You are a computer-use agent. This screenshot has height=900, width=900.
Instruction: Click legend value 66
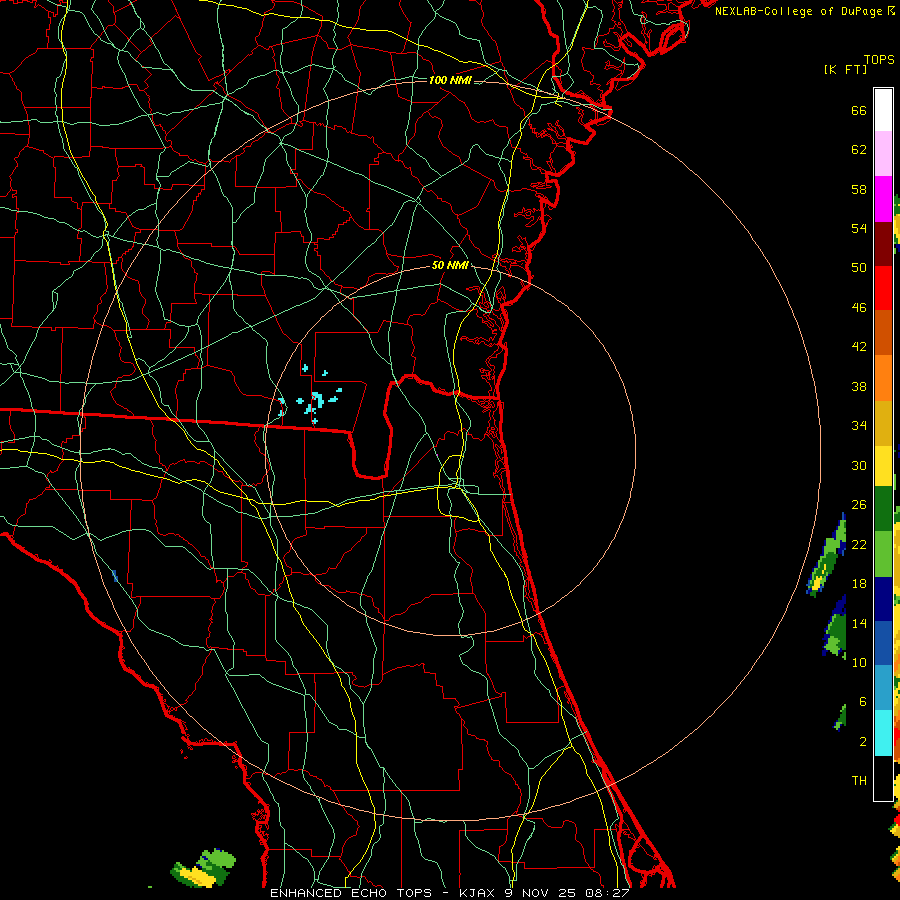click(859, 111)
